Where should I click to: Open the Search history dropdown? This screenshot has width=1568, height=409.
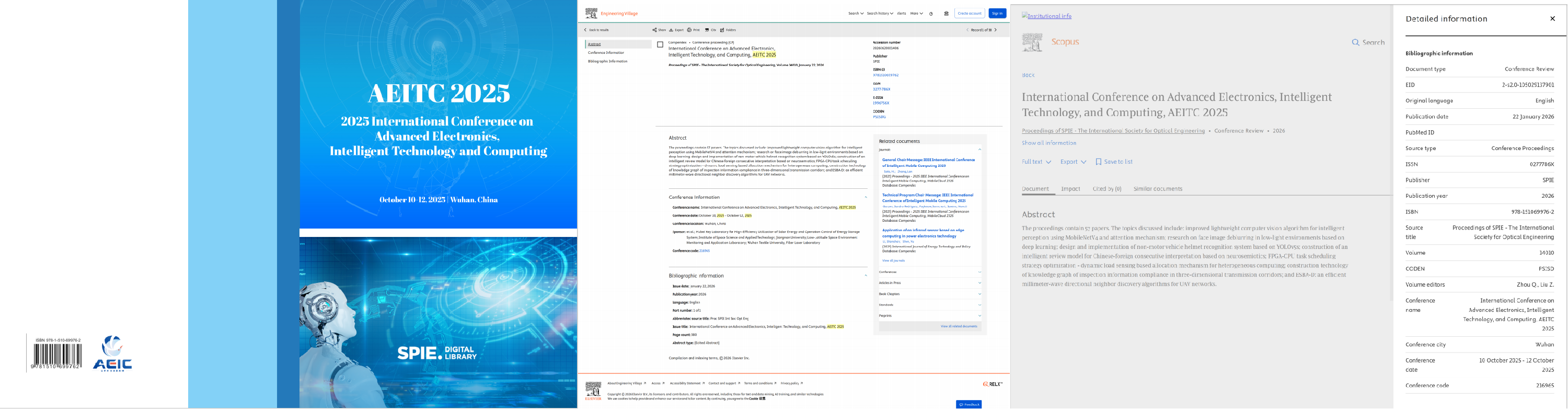coord(880,14)
